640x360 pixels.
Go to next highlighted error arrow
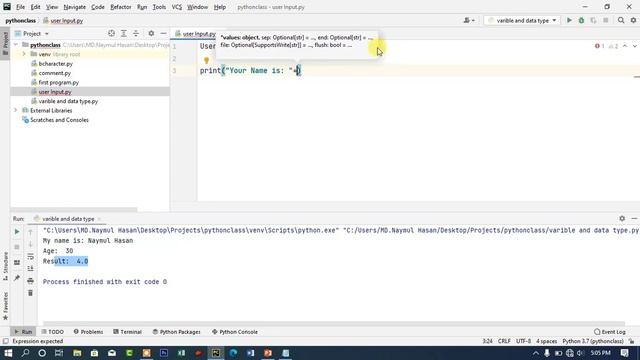pos(634,46)
